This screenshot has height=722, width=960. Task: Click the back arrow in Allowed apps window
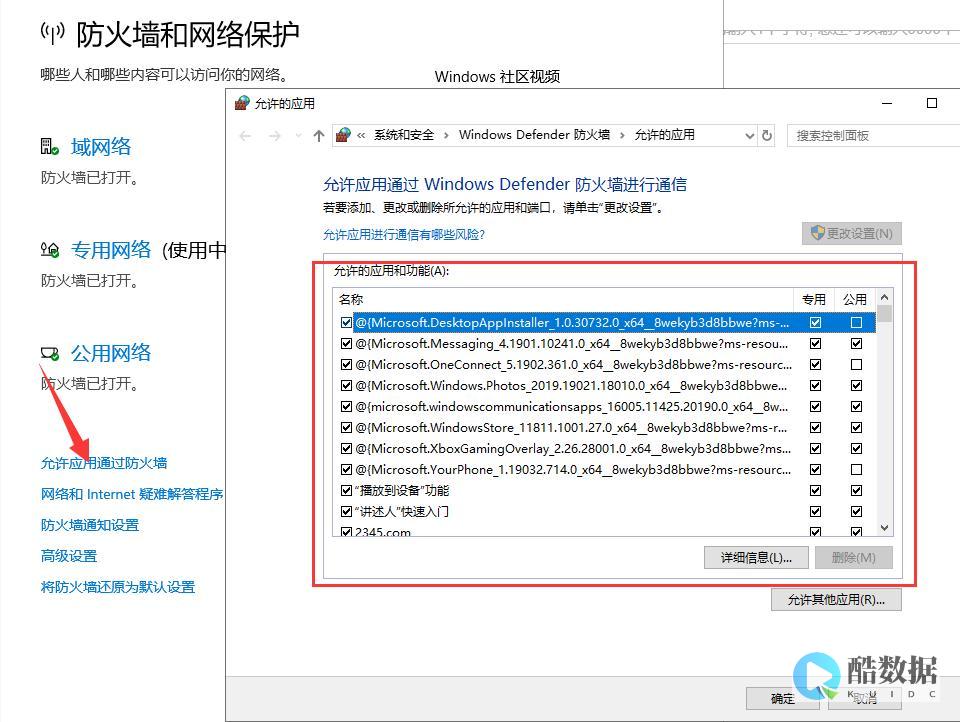[246, 136]
